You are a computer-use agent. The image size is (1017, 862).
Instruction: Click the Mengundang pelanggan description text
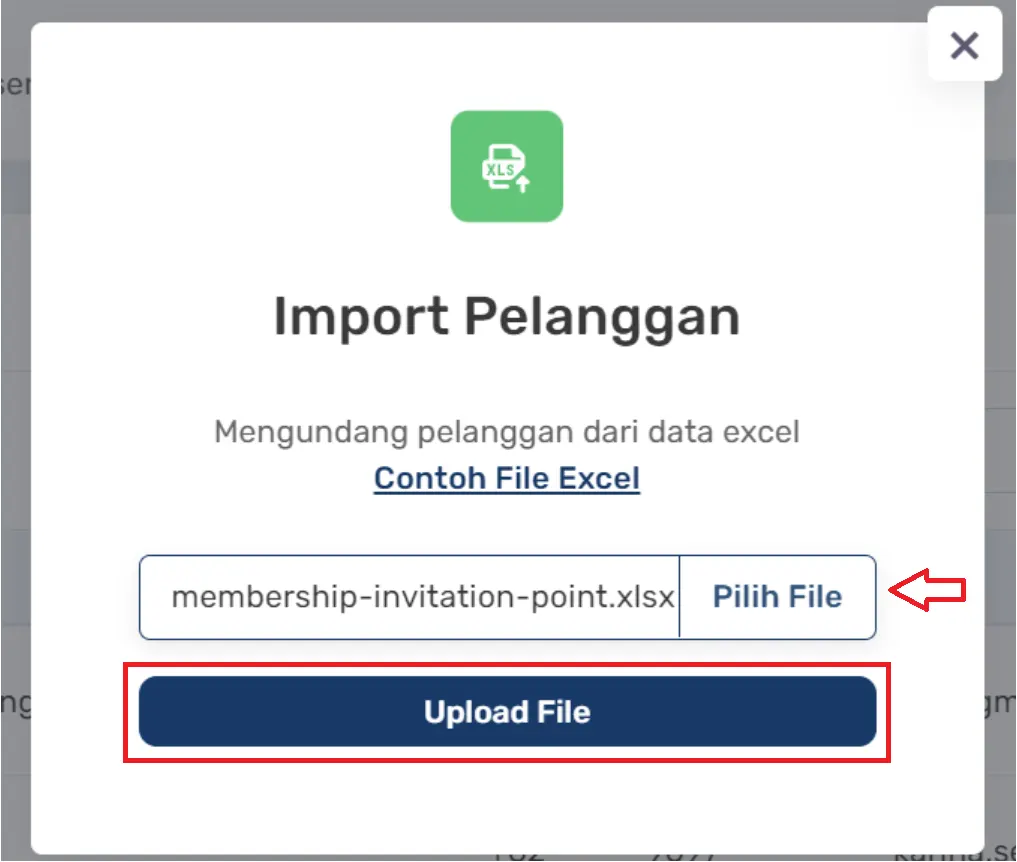(506, 431)
